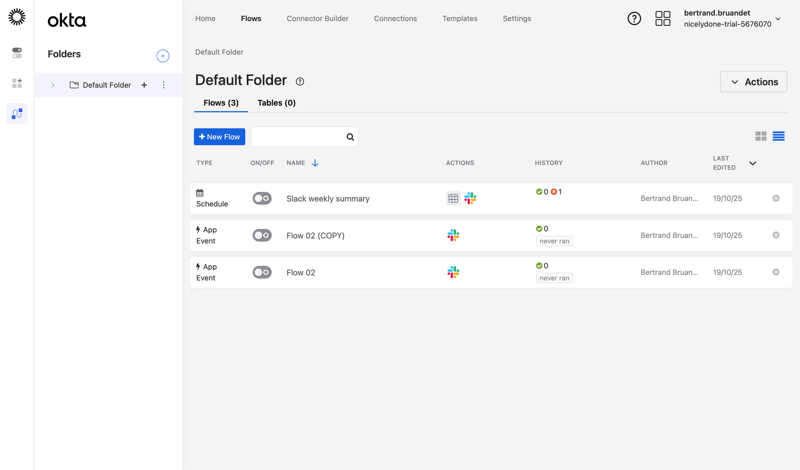Image resolution: width=800 pixels, height=470 pixels.
Task: Click info icon next to Default Folder title
Action: point(300,81)
